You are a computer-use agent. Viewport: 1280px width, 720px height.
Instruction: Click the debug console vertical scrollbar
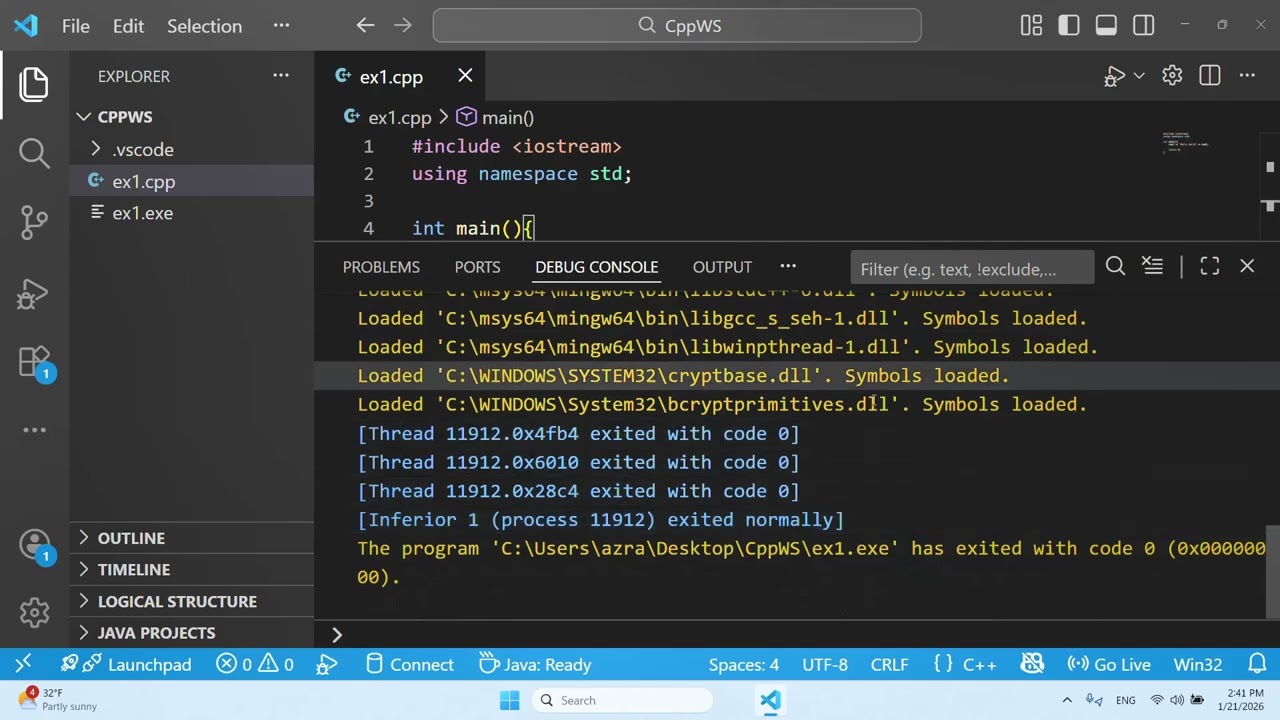point(1272,570)
